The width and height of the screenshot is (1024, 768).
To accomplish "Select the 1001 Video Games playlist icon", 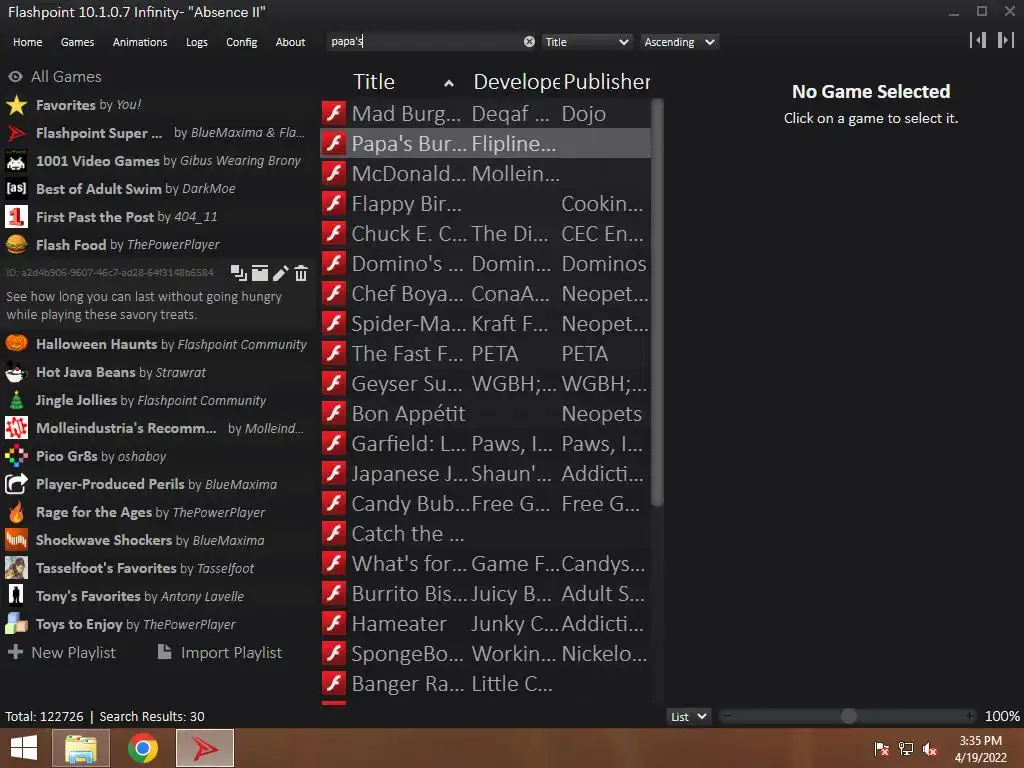I will (x=16, y=161).
